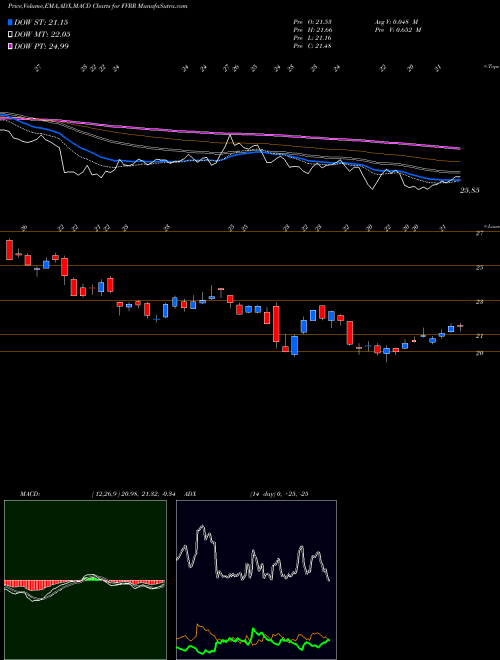This screenshot has width=500, height=660.
Task: Click the last candlestick on the far right
Action: (x=460, y=326)
